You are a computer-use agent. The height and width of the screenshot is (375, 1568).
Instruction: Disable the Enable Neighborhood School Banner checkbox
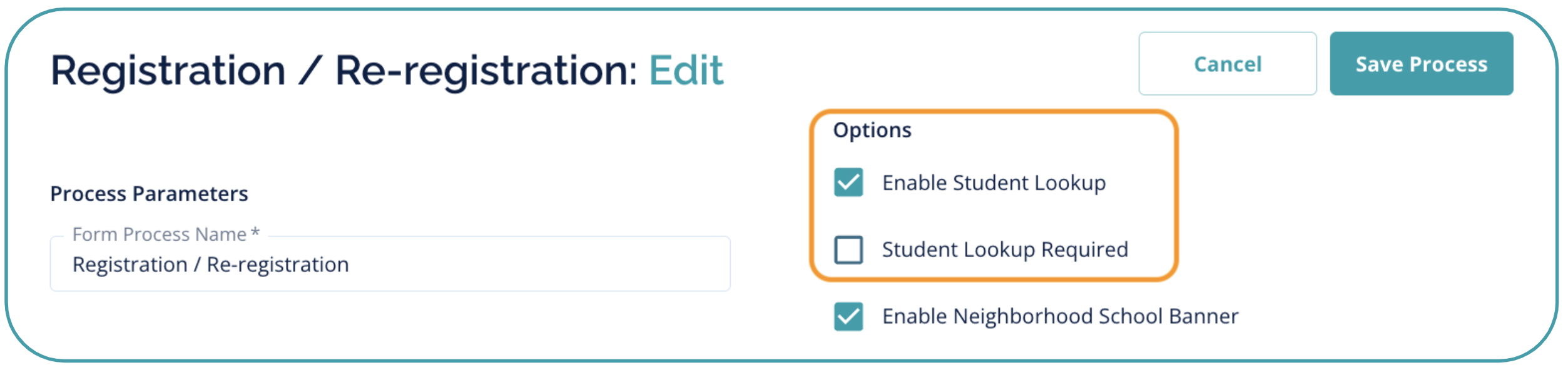[x=848, y=316]
